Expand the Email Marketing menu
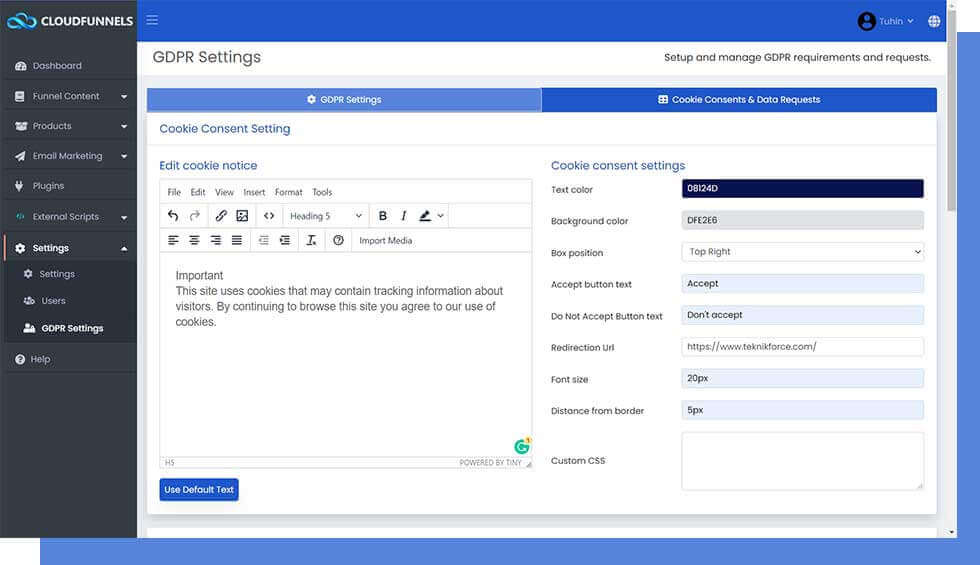Viewport: 980px width, 565px height. point(69,156)
